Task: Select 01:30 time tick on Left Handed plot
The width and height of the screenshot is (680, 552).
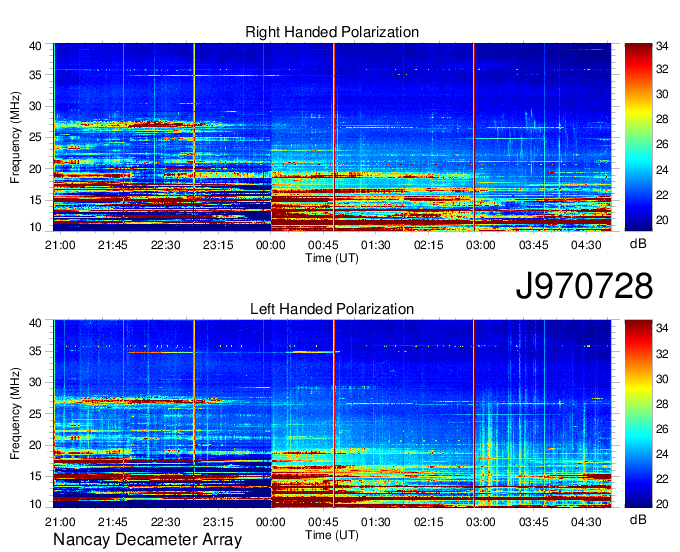Action: 376,522
